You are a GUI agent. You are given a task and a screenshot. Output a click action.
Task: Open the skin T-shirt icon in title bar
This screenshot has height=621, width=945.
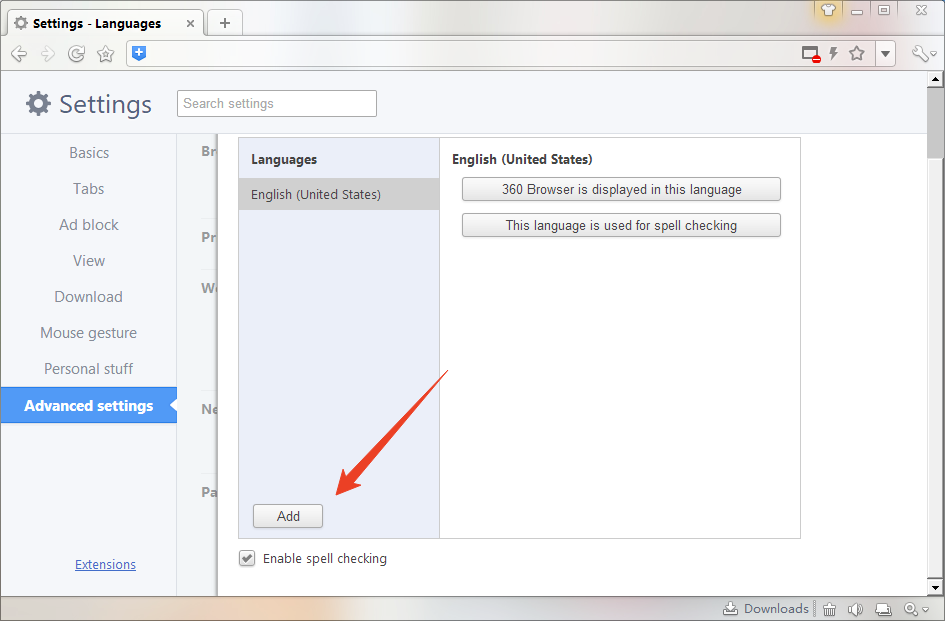(828, 10)
